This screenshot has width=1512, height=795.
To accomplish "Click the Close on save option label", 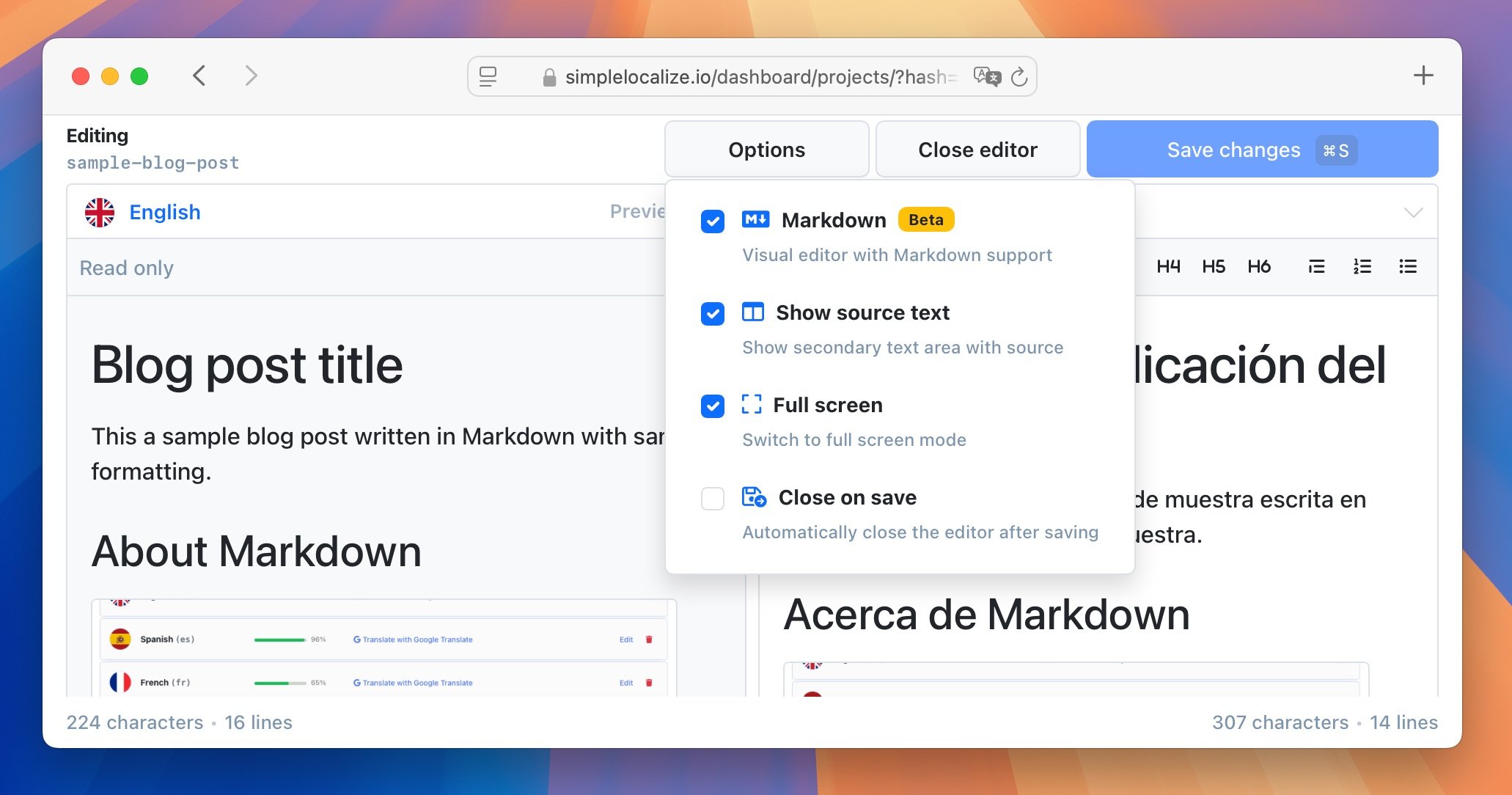I will coord(847,497).
